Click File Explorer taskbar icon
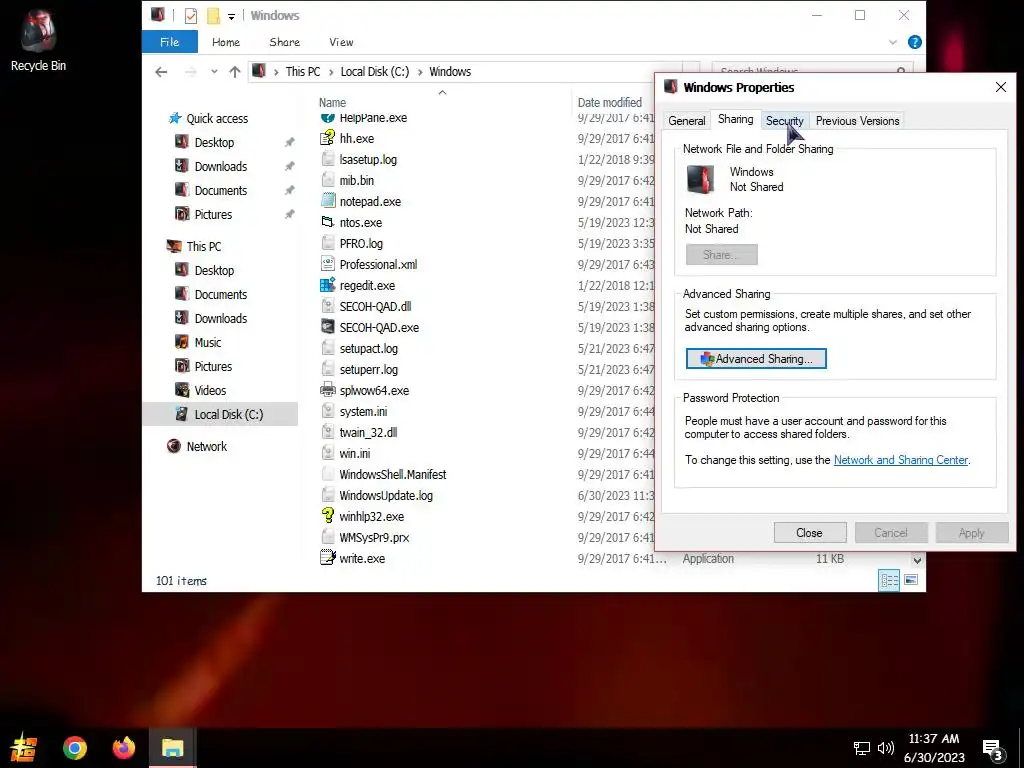The image size is (1024, 768). (172, 748)
